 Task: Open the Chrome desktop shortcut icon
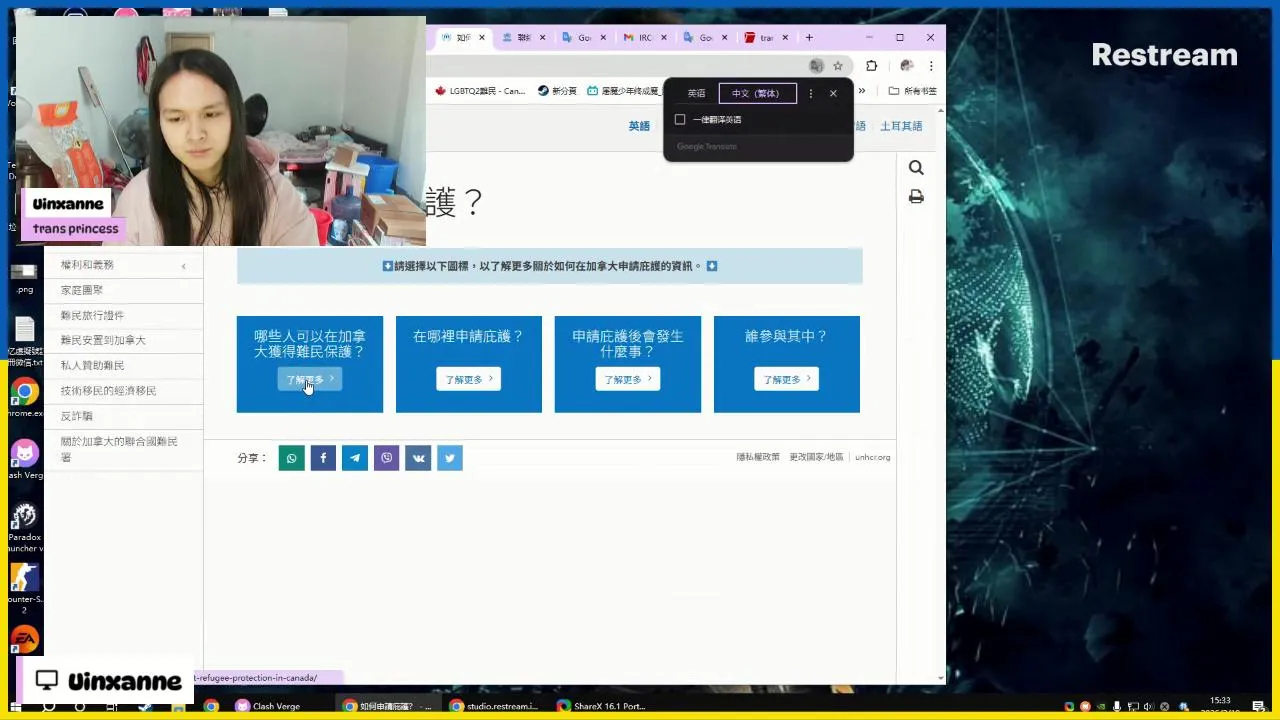click(25, 397)
